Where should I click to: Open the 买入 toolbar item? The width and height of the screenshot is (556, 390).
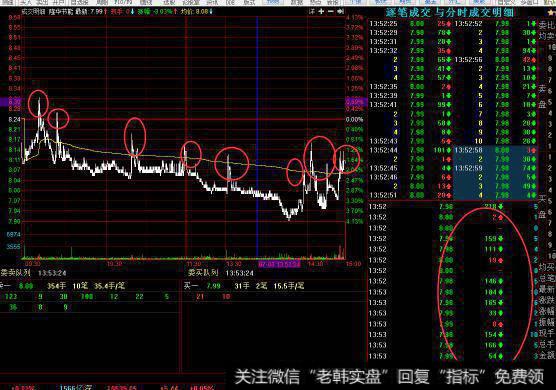(x=27, y=2)
